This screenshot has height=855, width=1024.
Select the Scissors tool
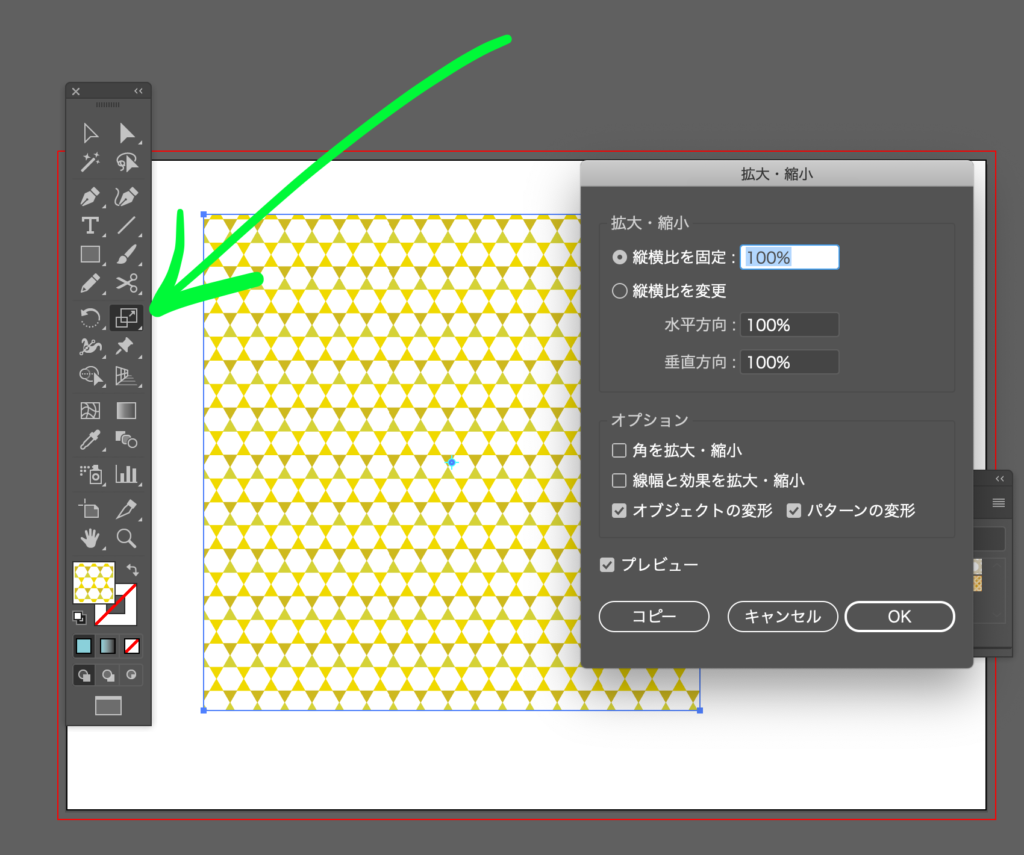(126, 283)
